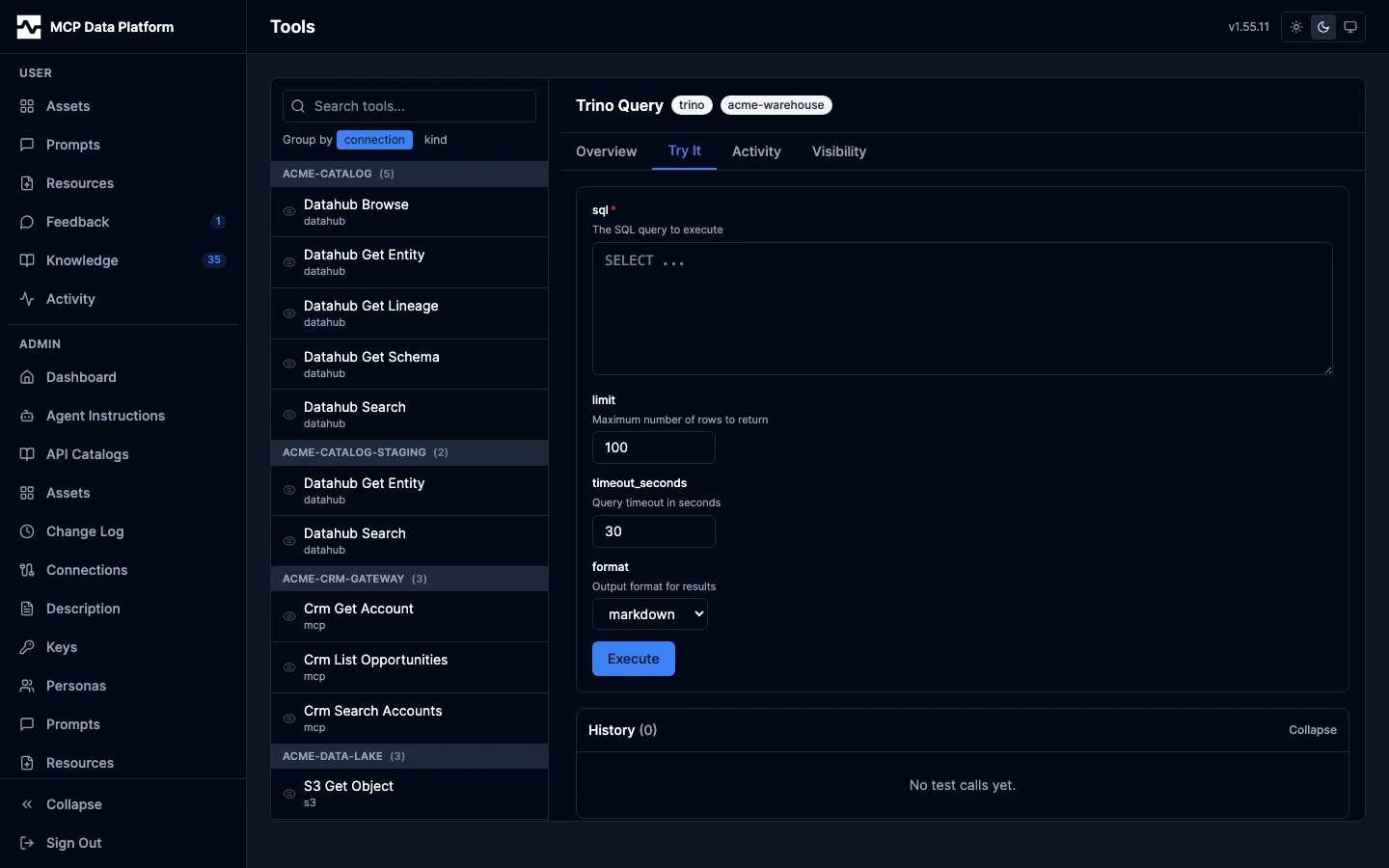Click the sql query text area
This screenshot has width=1389, height=868.
point(963,309)
